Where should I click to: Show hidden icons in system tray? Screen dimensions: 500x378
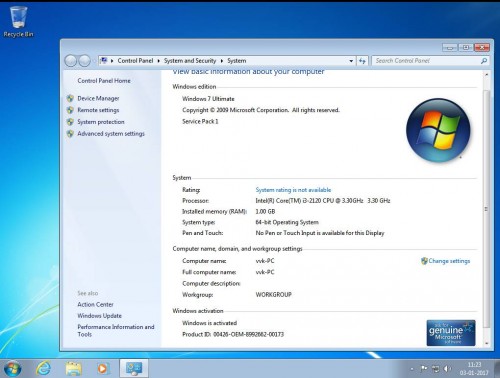(412, 369)
